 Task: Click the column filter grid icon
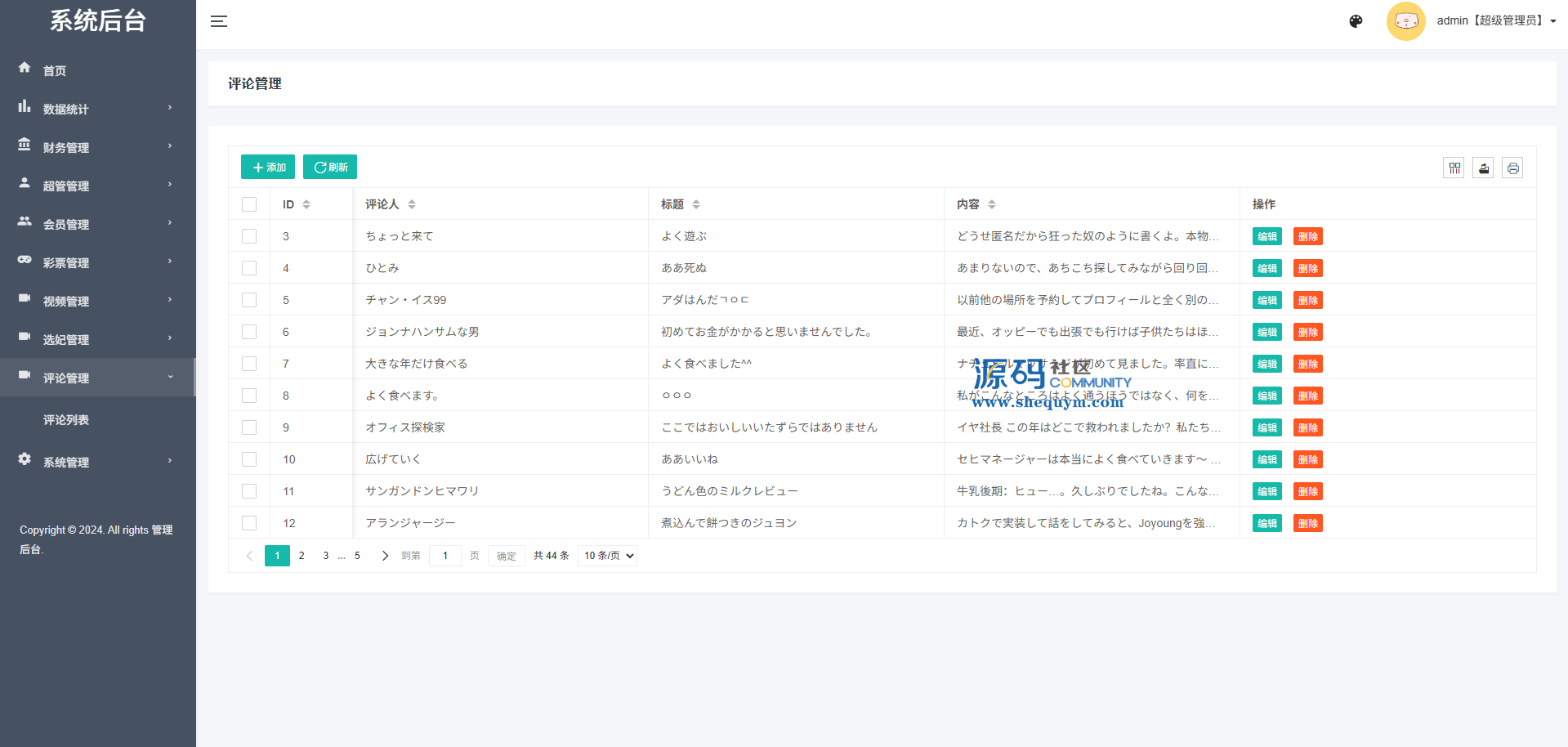point(1454,168)
